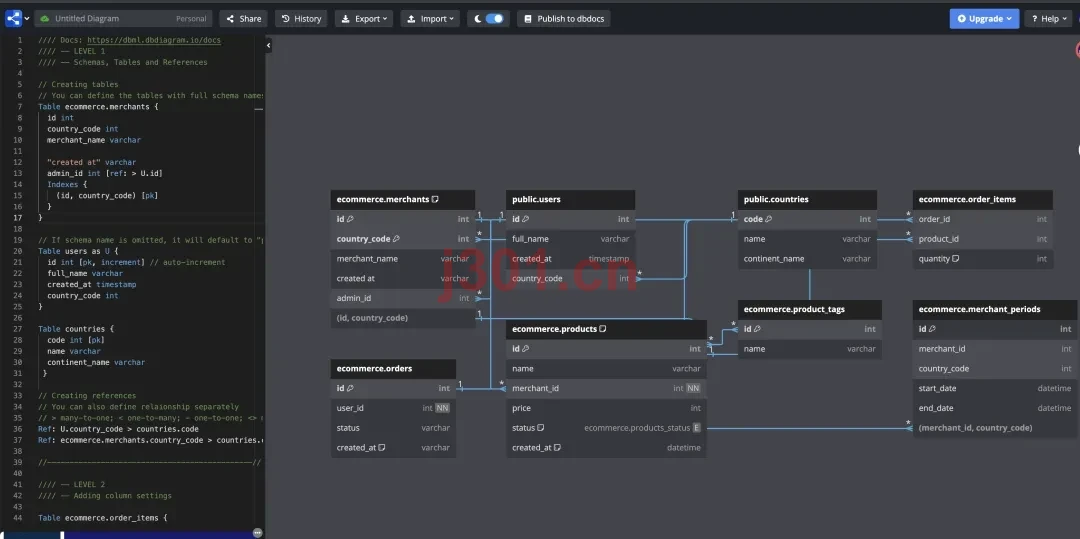Click key icon beside countries code
This screenshot has width=1080, height=539.
tap(769, 219)
